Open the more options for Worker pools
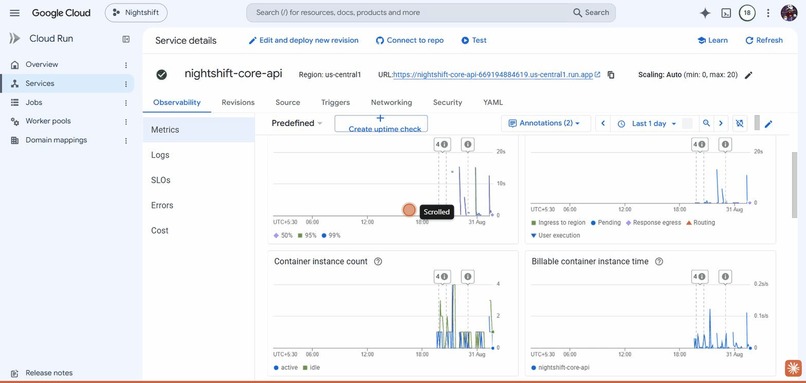Viewport: 806px width, 383px height. point(126,122)
